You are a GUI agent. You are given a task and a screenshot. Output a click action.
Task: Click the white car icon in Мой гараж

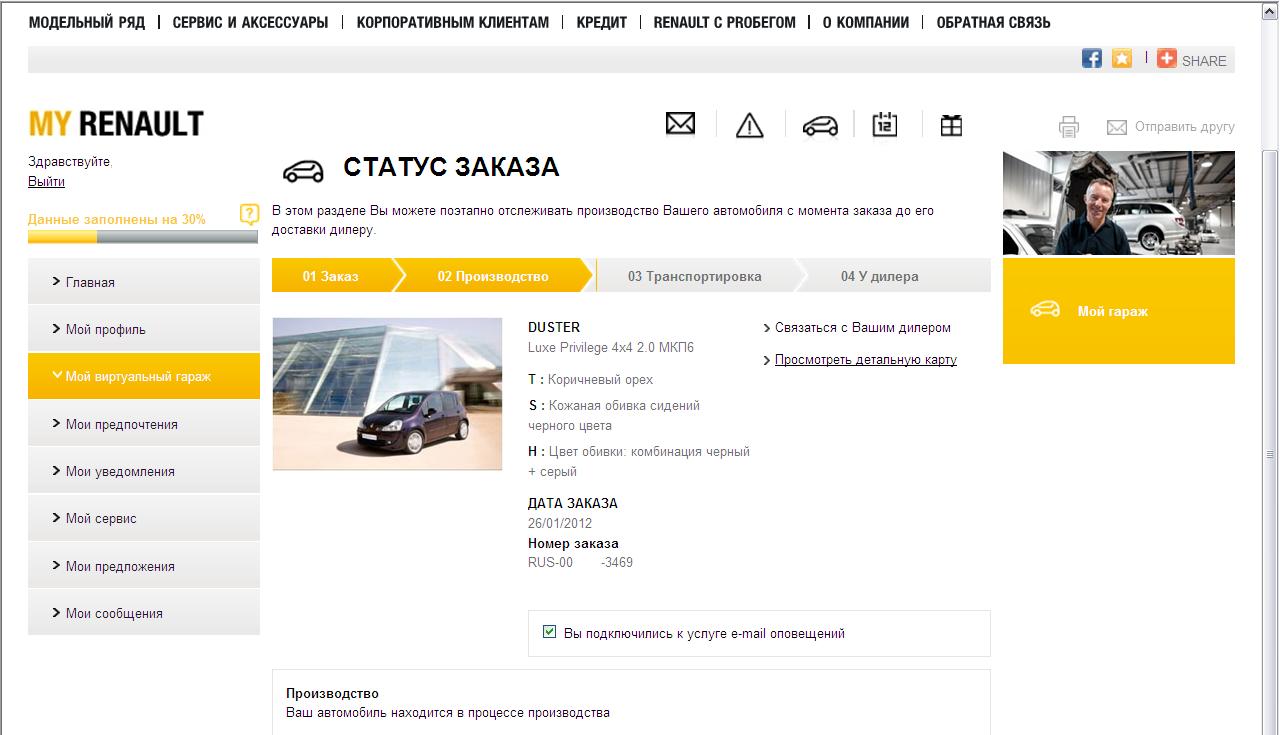[1045, 309]
